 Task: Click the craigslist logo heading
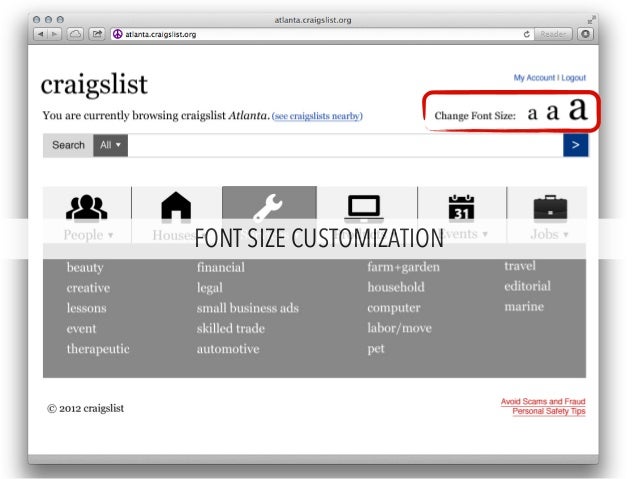coord(94,84)
